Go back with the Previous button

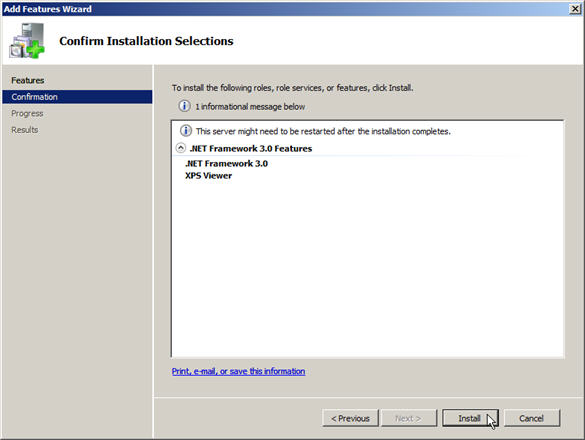[x=350, y=418]
